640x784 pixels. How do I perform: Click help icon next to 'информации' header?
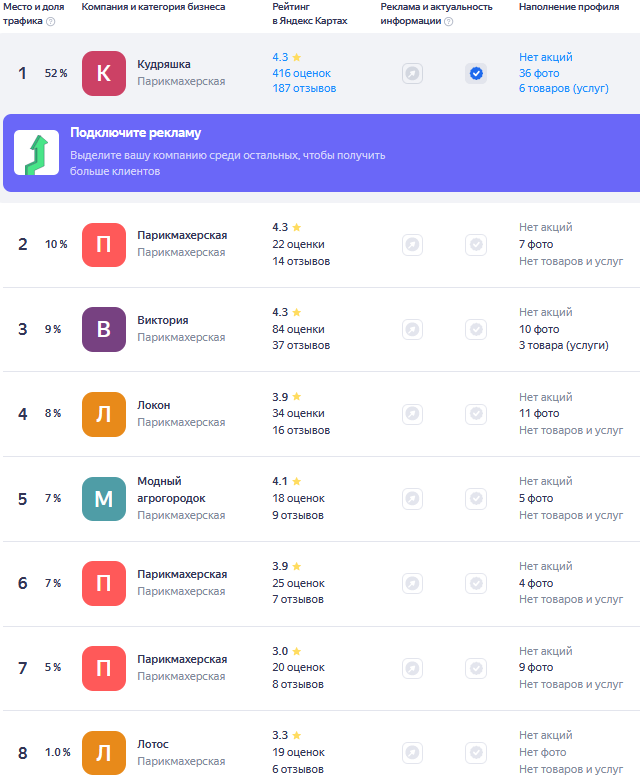click(x=448, y=22)
